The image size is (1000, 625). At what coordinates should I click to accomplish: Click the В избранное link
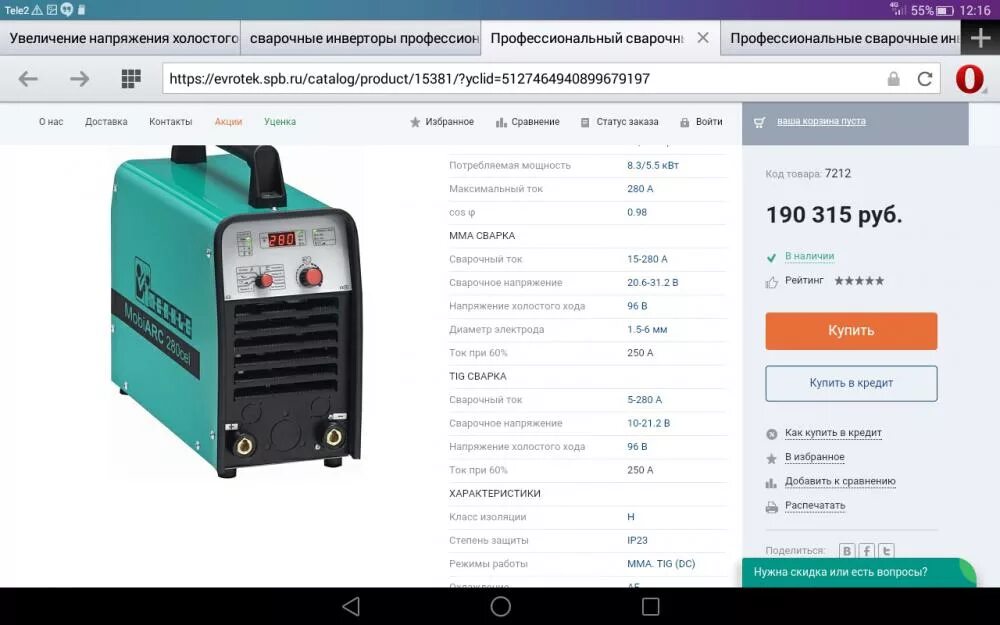click(x=814, y=457)
